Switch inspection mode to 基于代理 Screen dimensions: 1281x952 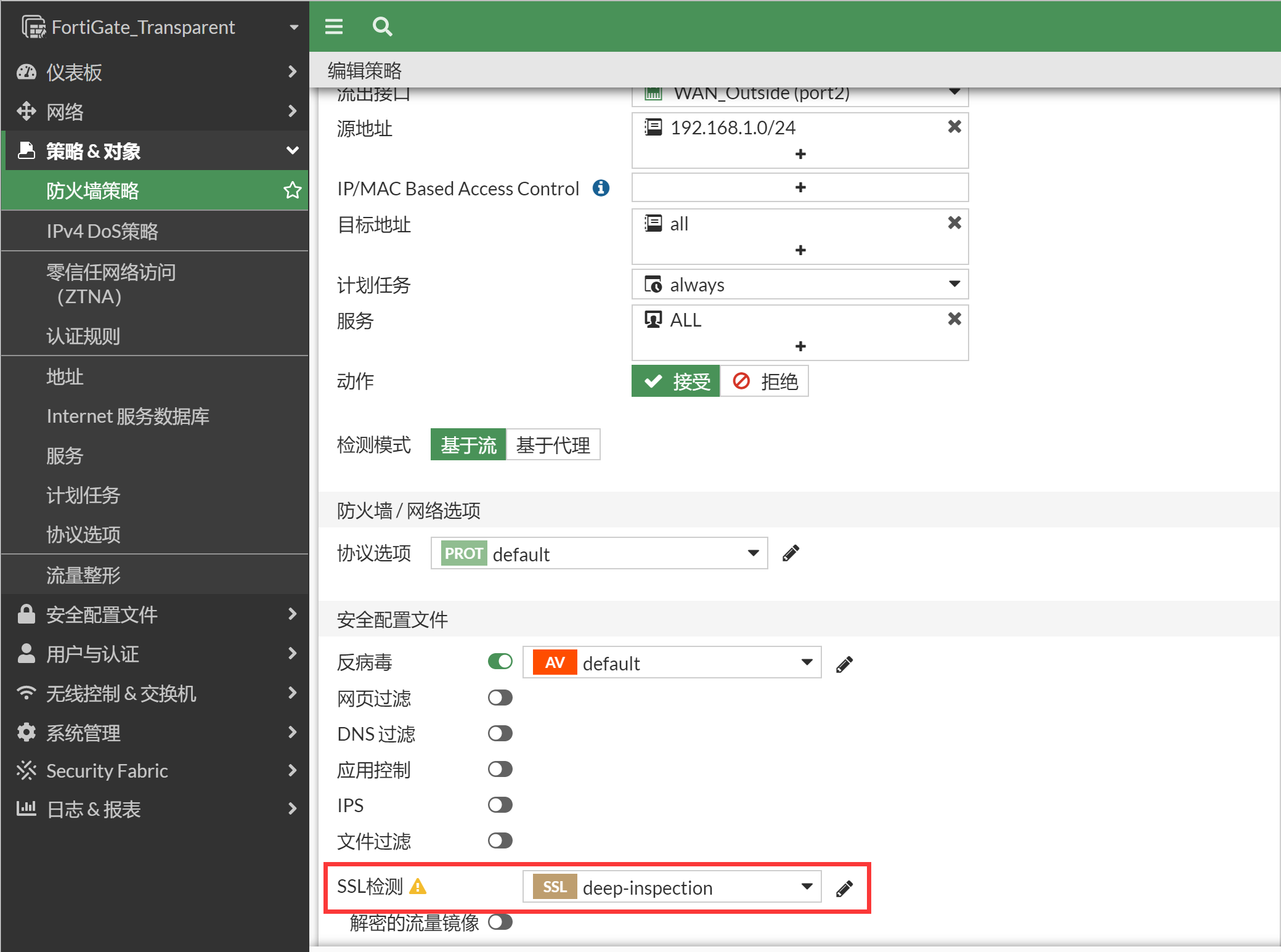click(553, 445)
